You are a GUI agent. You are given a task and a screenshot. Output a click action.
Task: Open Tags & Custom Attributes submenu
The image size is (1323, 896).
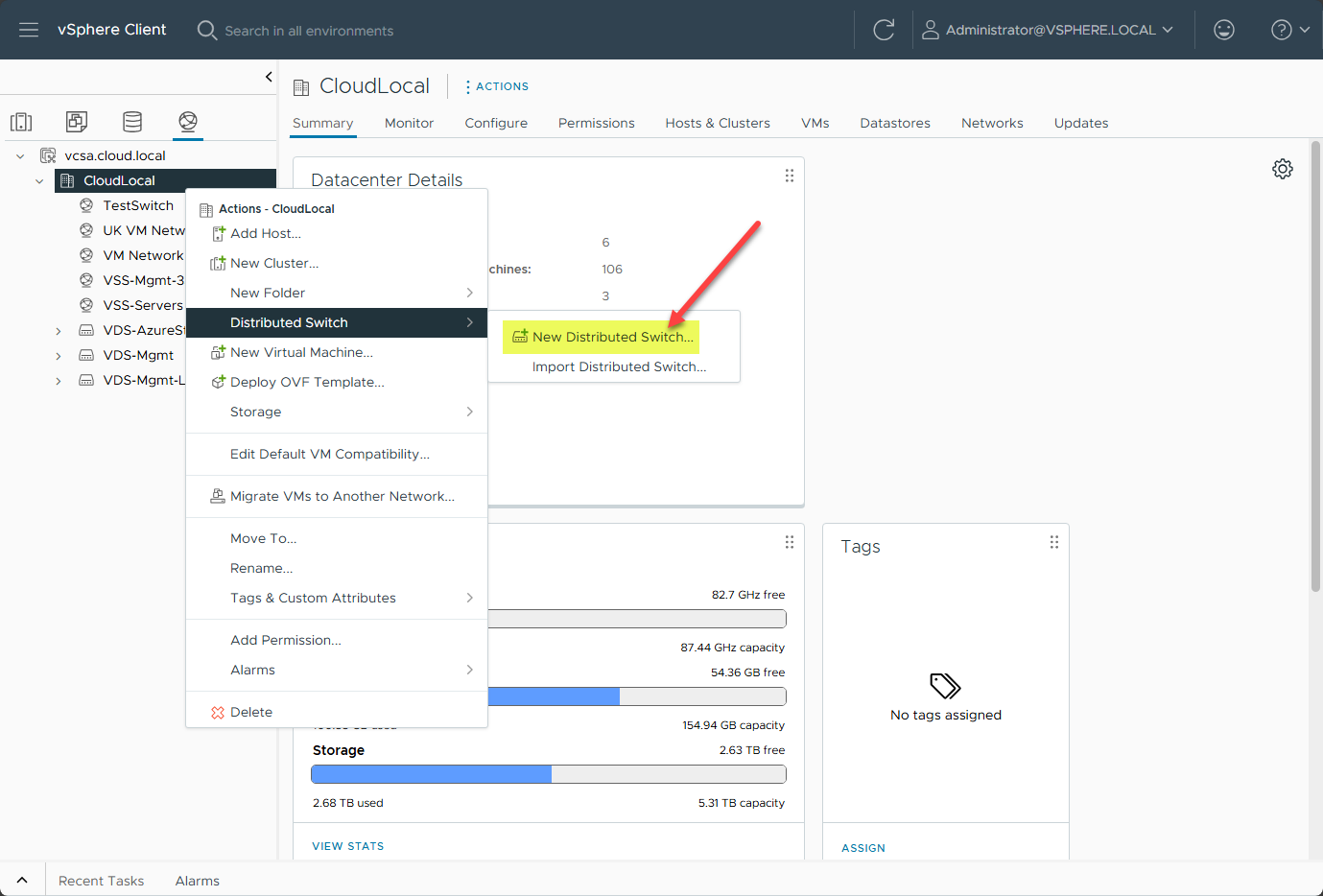point(337,598)
